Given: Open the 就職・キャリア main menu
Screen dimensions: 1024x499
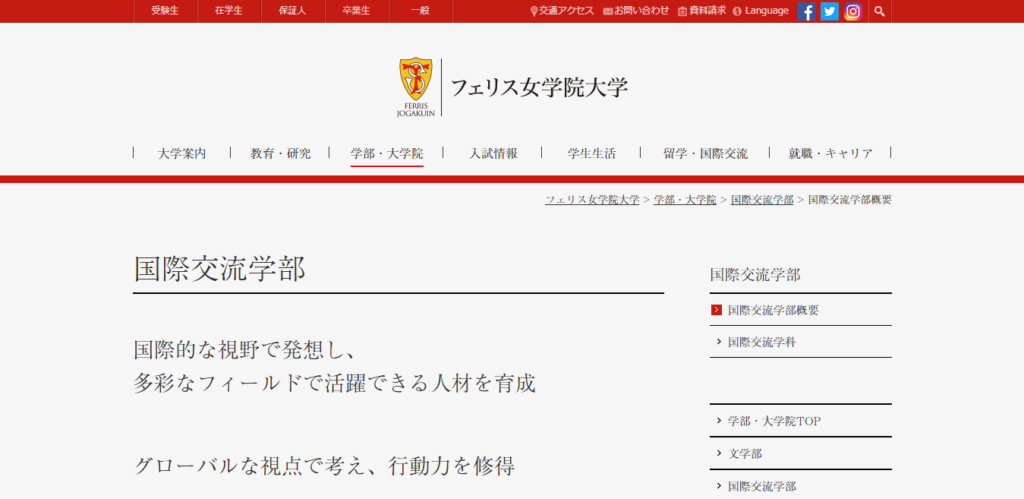Looking at the screenshot, I should click(831, 153).
